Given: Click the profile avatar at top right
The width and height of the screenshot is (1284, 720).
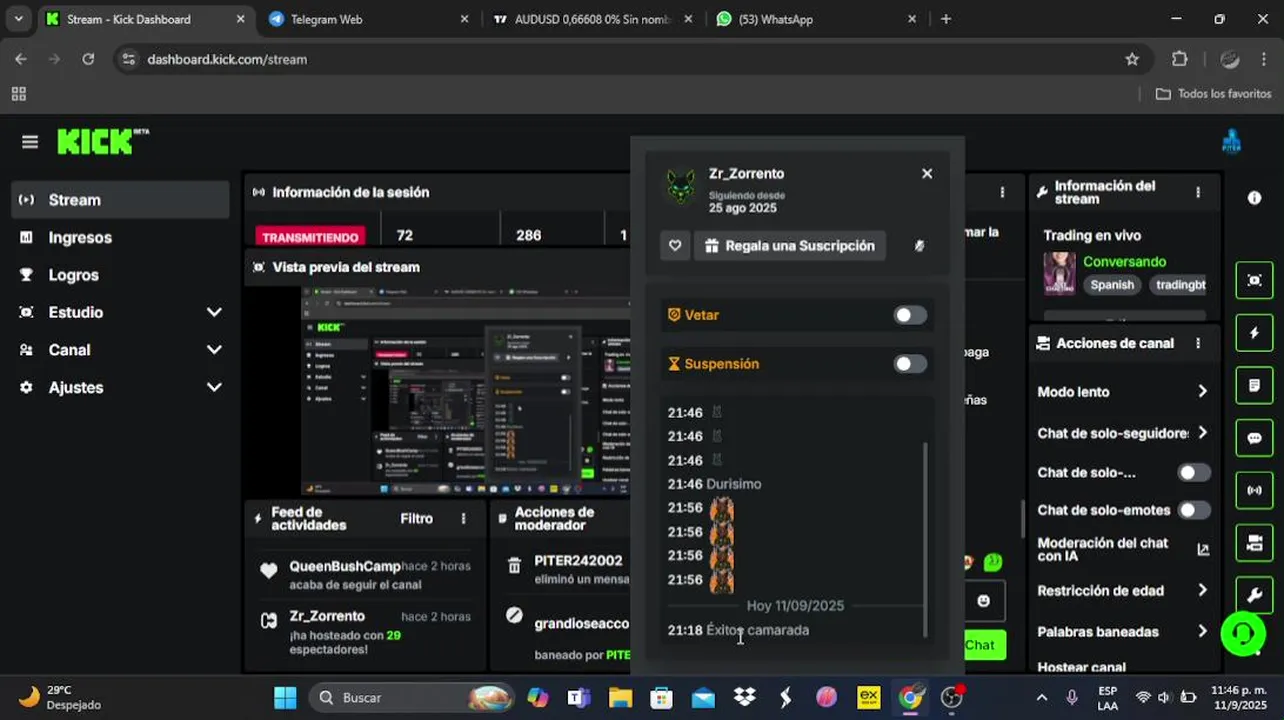Looking at the screenshot, I should pos(1231,142).
